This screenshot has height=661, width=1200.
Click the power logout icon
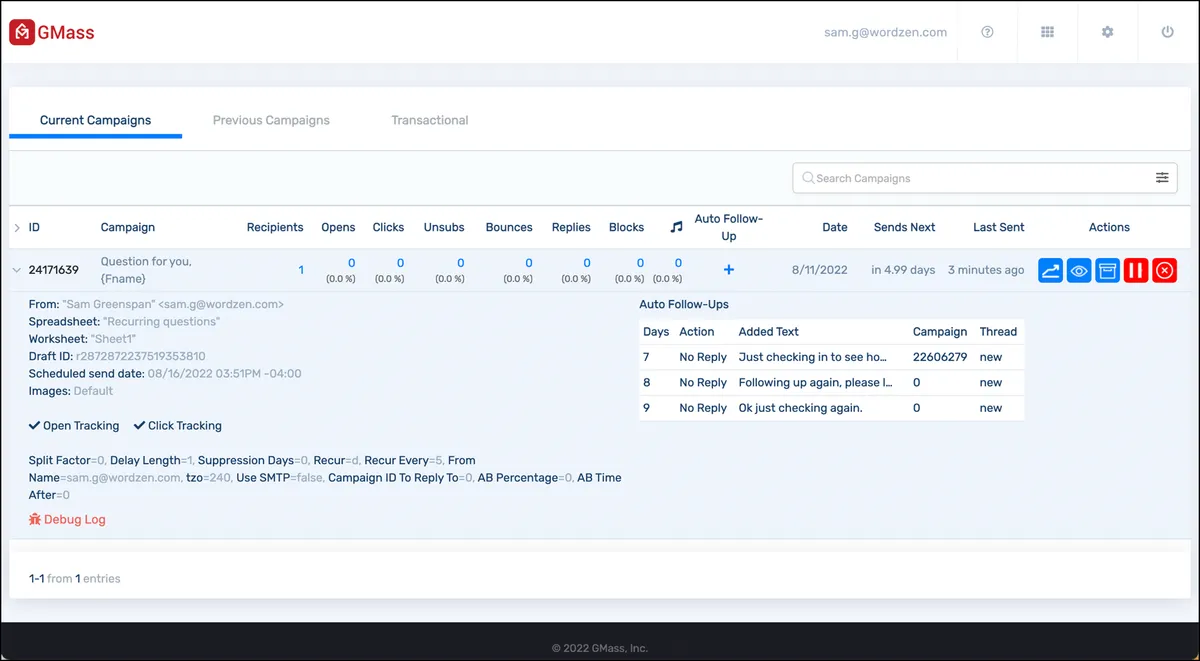coord(1167,32)
